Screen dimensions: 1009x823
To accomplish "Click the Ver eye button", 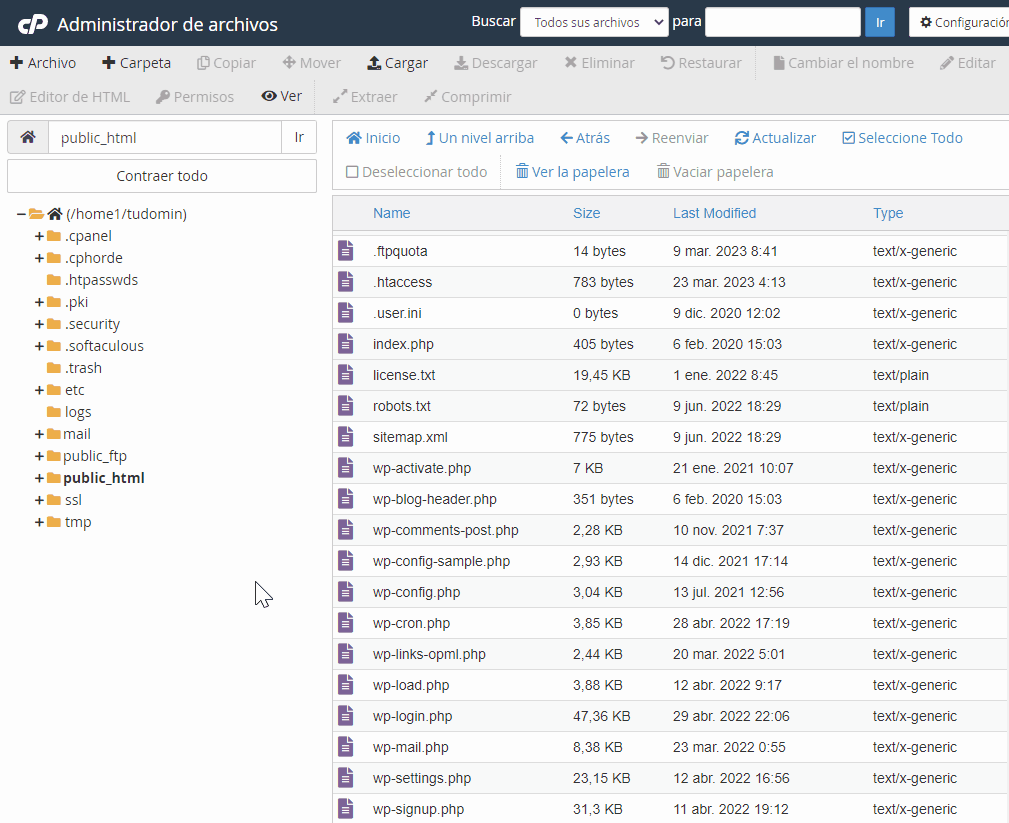I will click(281, 97).
